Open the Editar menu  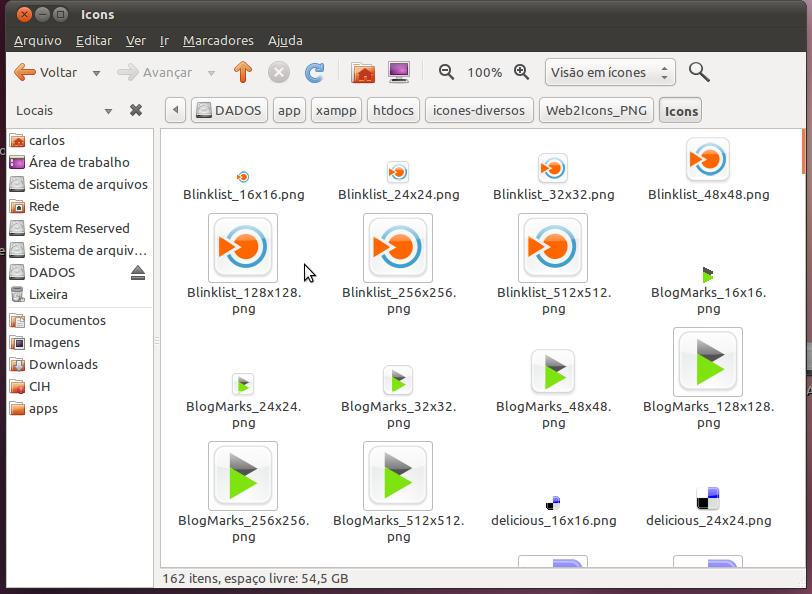(x=94, y=40)
